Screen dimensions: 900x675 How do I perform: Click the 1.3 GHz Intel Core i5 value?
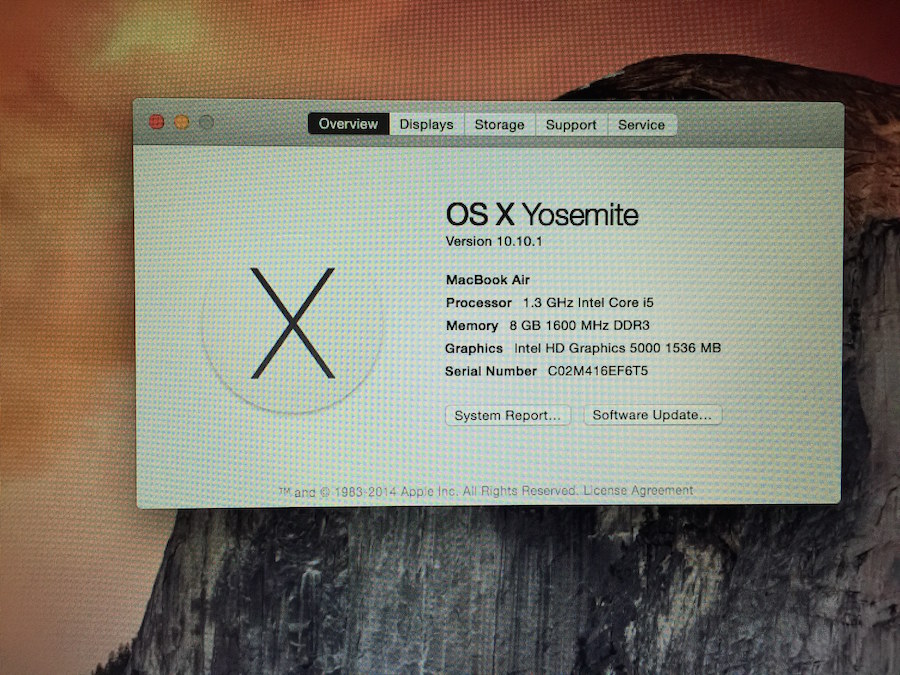[588, 302]
